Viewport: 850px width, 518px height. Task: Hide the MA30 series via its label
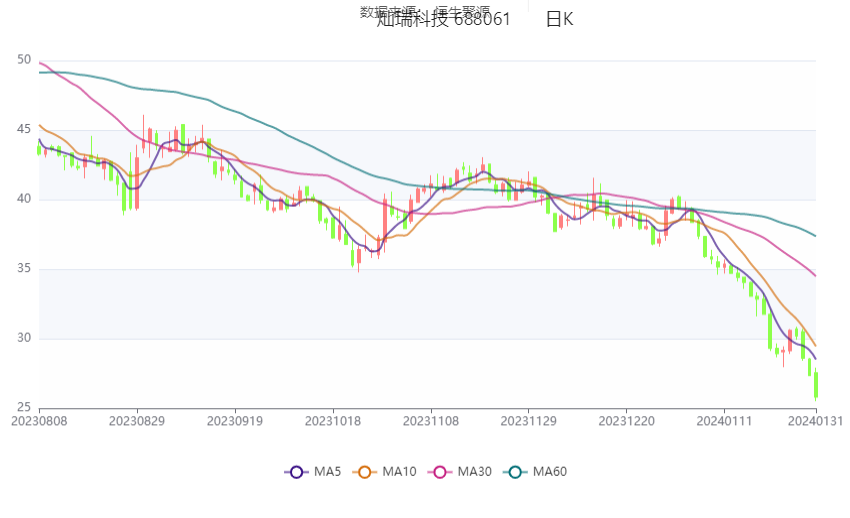coord(474,472)
